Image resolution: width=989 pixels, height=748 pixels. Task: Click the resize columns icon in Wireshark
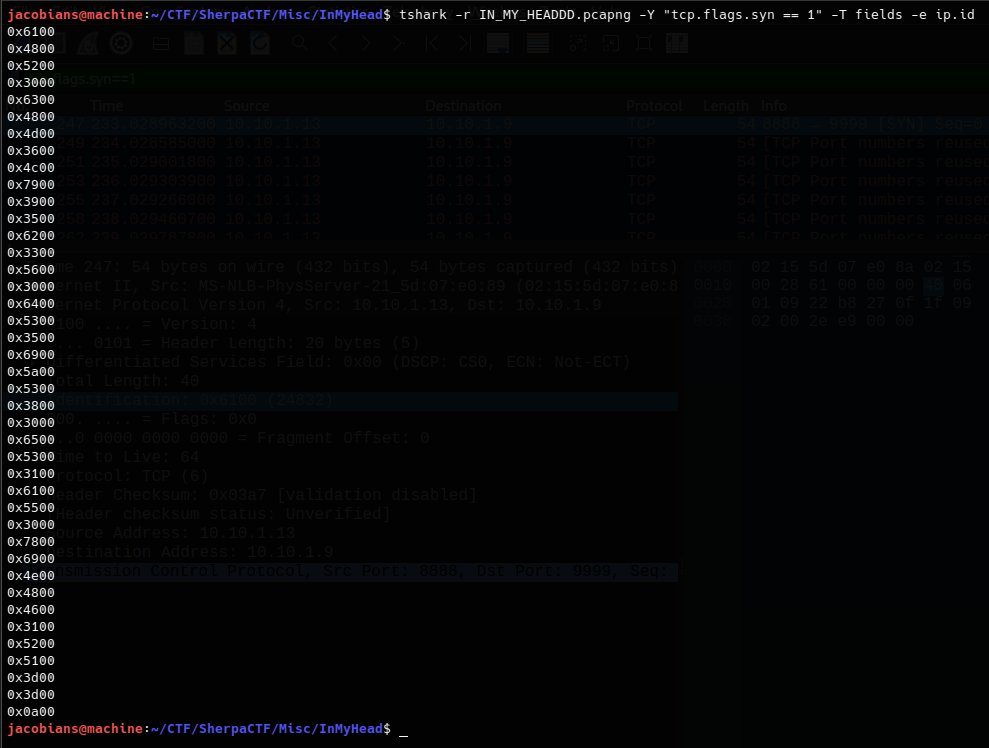(677, 43)
